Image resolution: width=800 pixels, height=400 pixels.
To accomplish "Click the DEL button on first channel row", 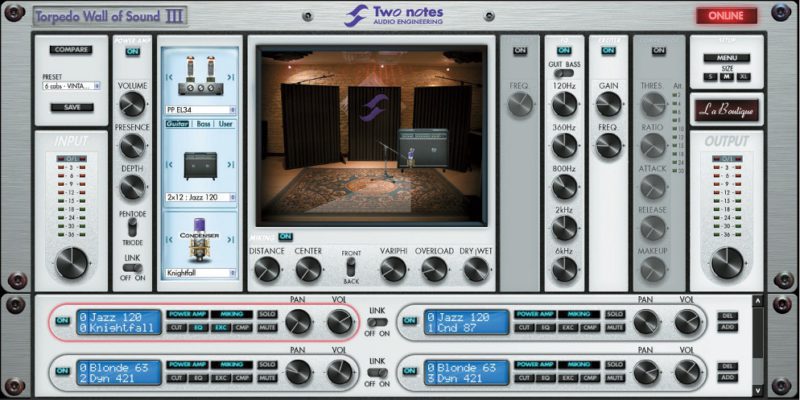I will (728, 316).
